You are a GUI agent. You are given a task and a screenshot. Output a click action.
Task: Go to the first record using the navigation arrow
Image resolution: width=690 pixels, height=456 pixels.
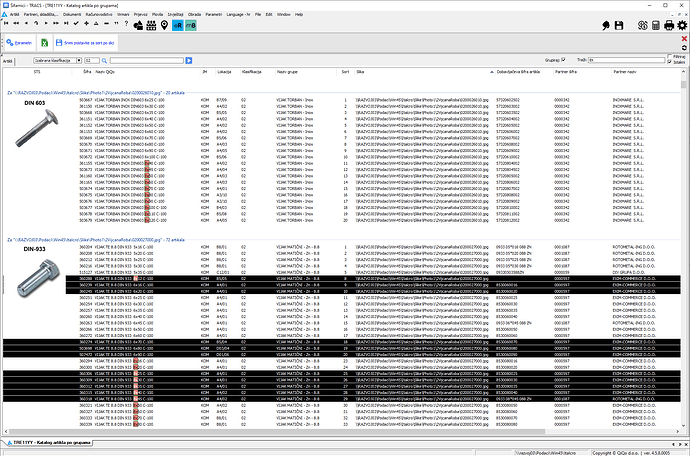(7, 25)
